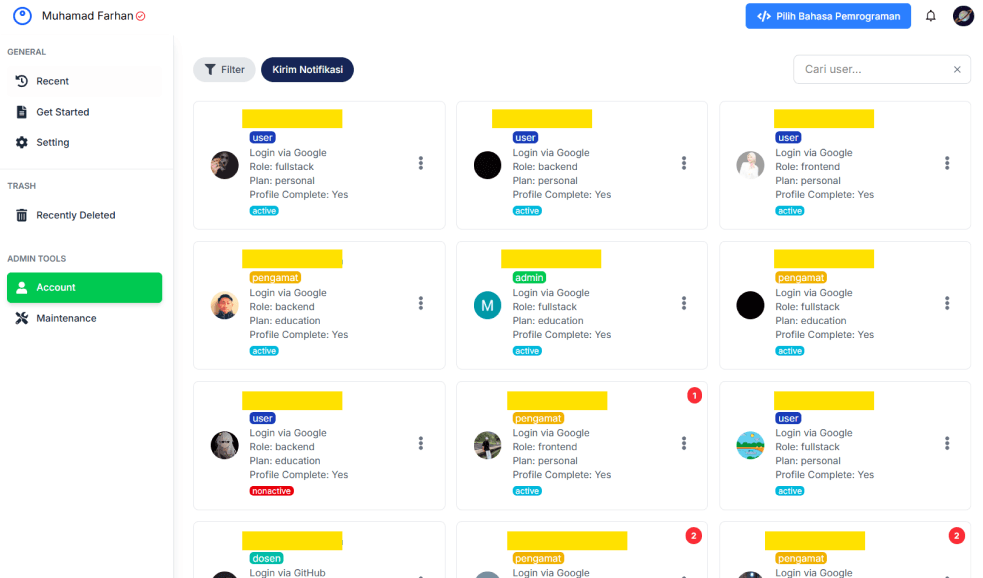Clear the search field with X icon
Screen dimensions: 983x578
pyautogui.click(x=957, y=70)
